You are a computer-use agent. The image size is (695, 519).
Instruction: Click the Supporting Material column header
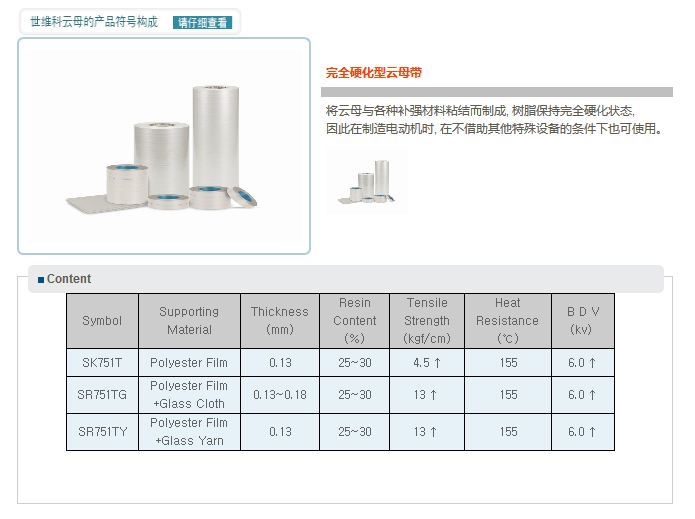tap(189, 321)
